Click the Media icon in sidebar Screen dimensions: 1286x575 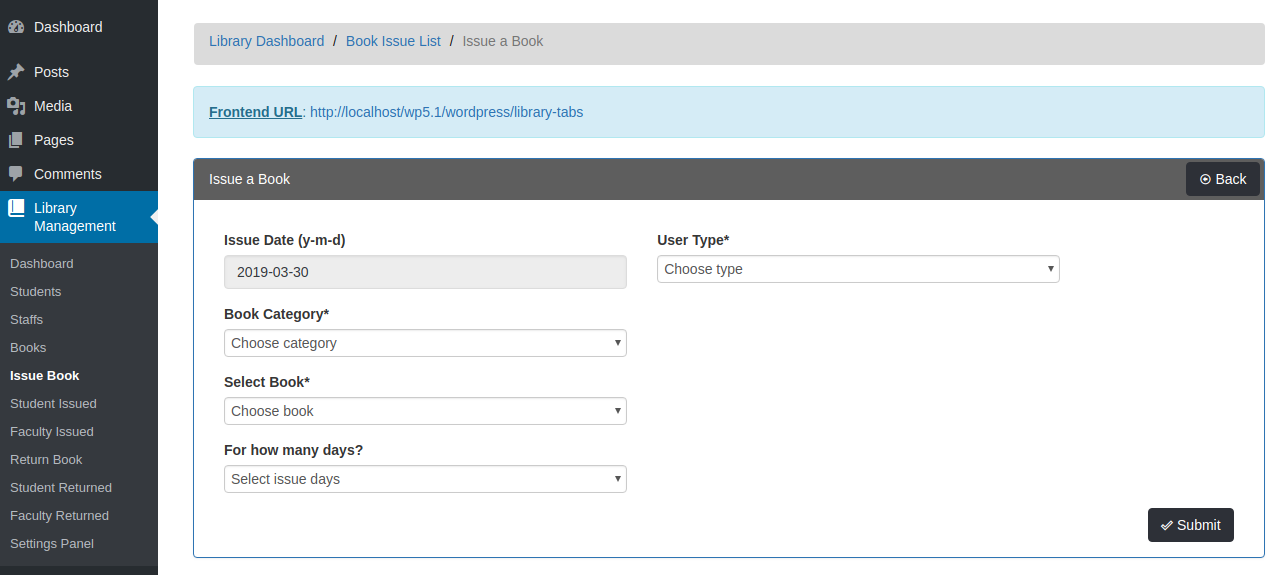(16, 106)
